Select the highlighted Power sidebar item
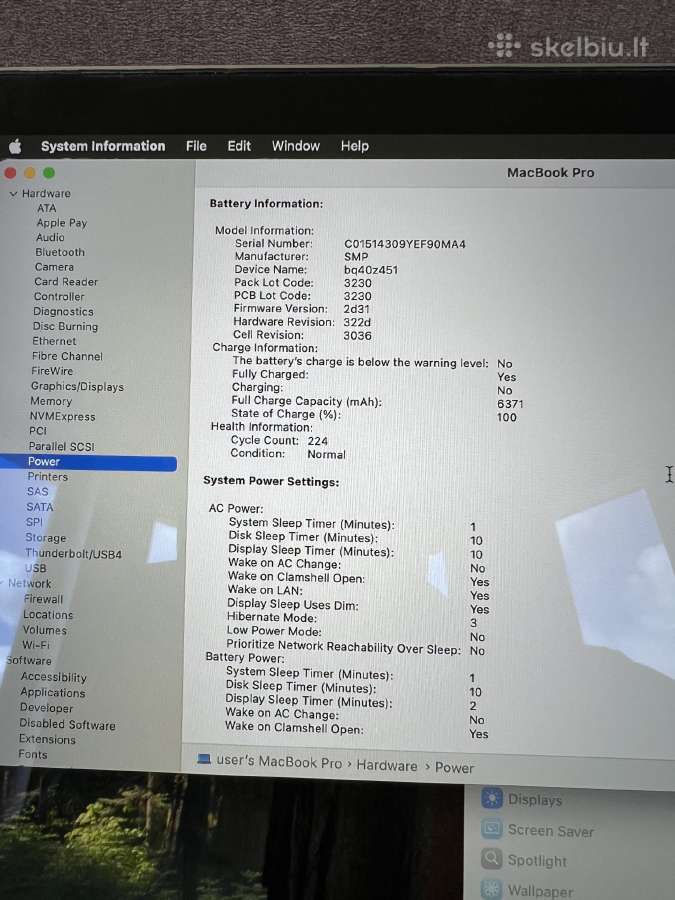675x900 pixels. point(88,462)
